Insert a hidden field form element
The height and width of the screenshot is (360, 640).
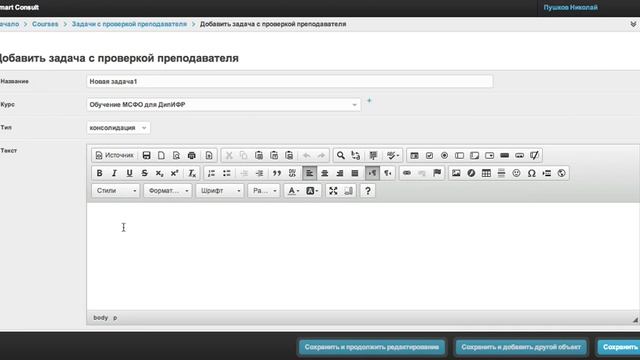point(534,156)
